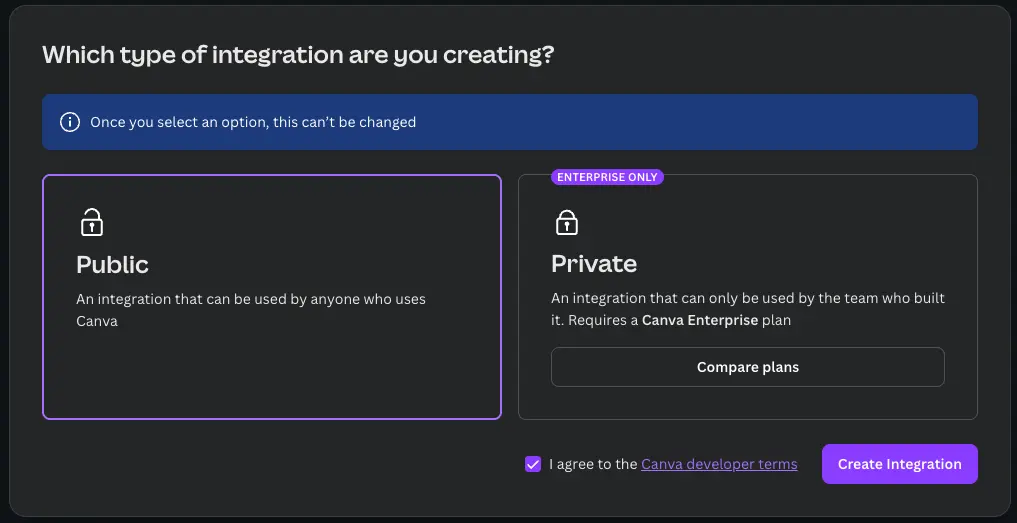Click the closed padlock icon above Private
1017x523 pixels.
point(567,222)
